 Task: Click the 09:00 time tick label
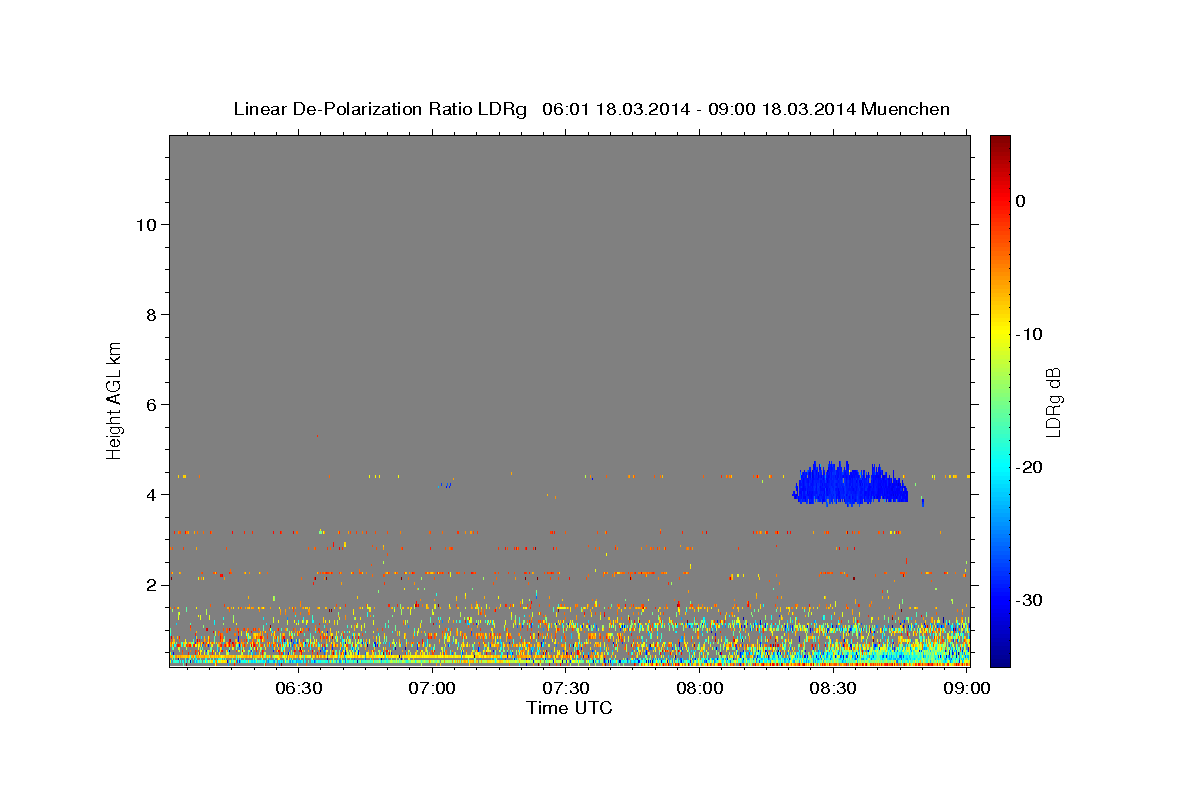[x=967, y=689]
